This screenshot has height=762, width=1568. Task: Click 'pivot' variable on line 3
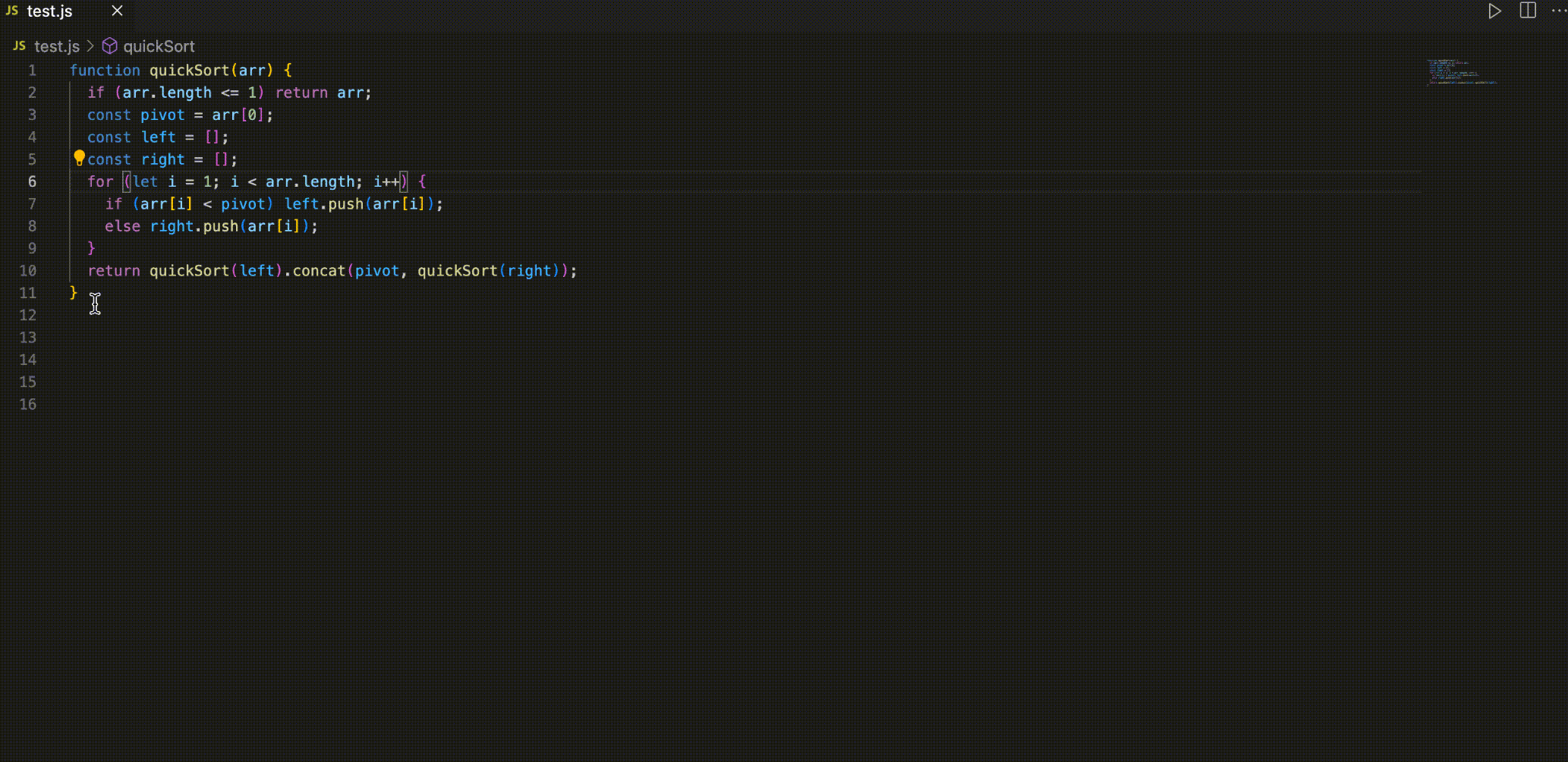(162, 115)
